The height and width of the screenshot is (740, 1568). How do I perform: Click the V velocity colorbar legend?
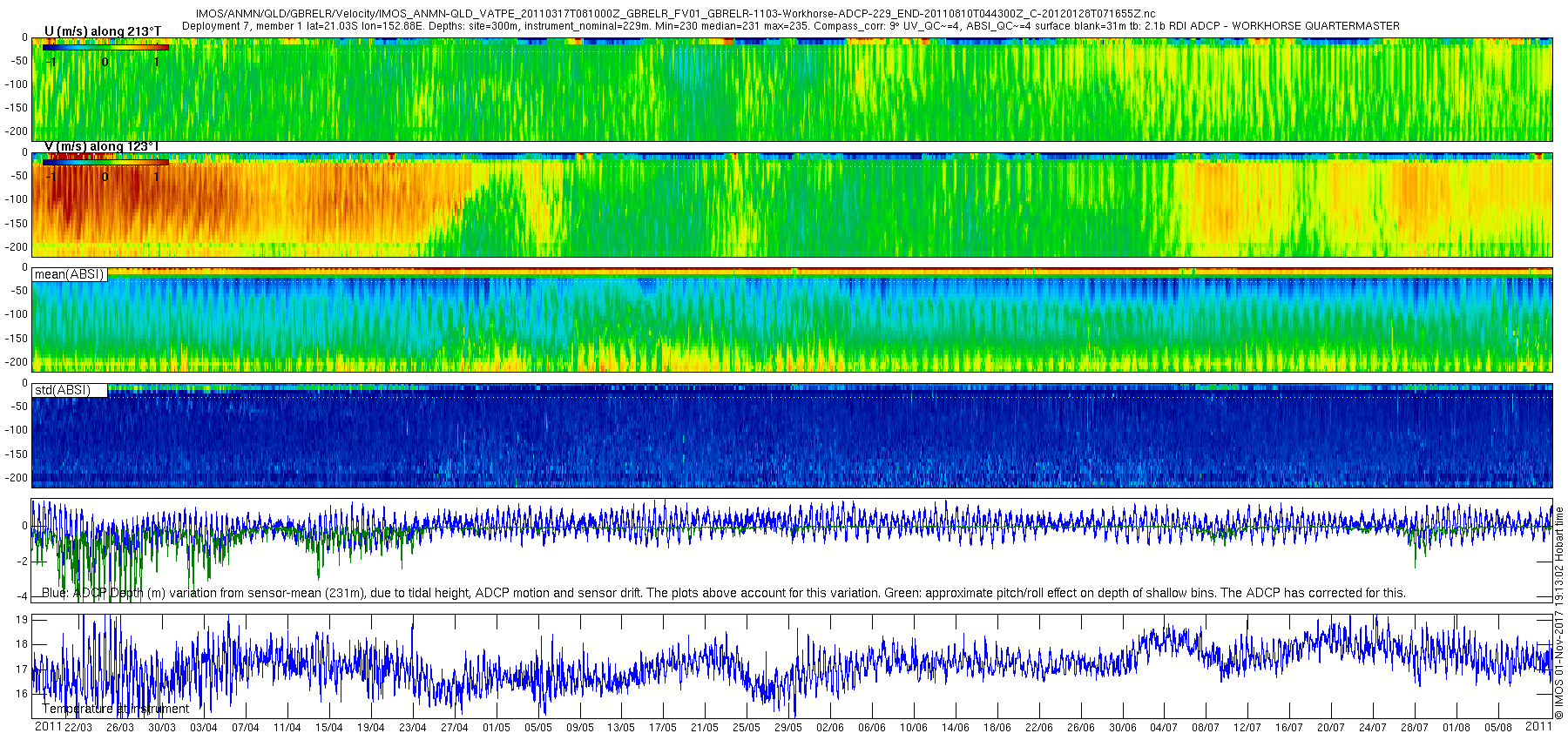(x=106, y=162)
